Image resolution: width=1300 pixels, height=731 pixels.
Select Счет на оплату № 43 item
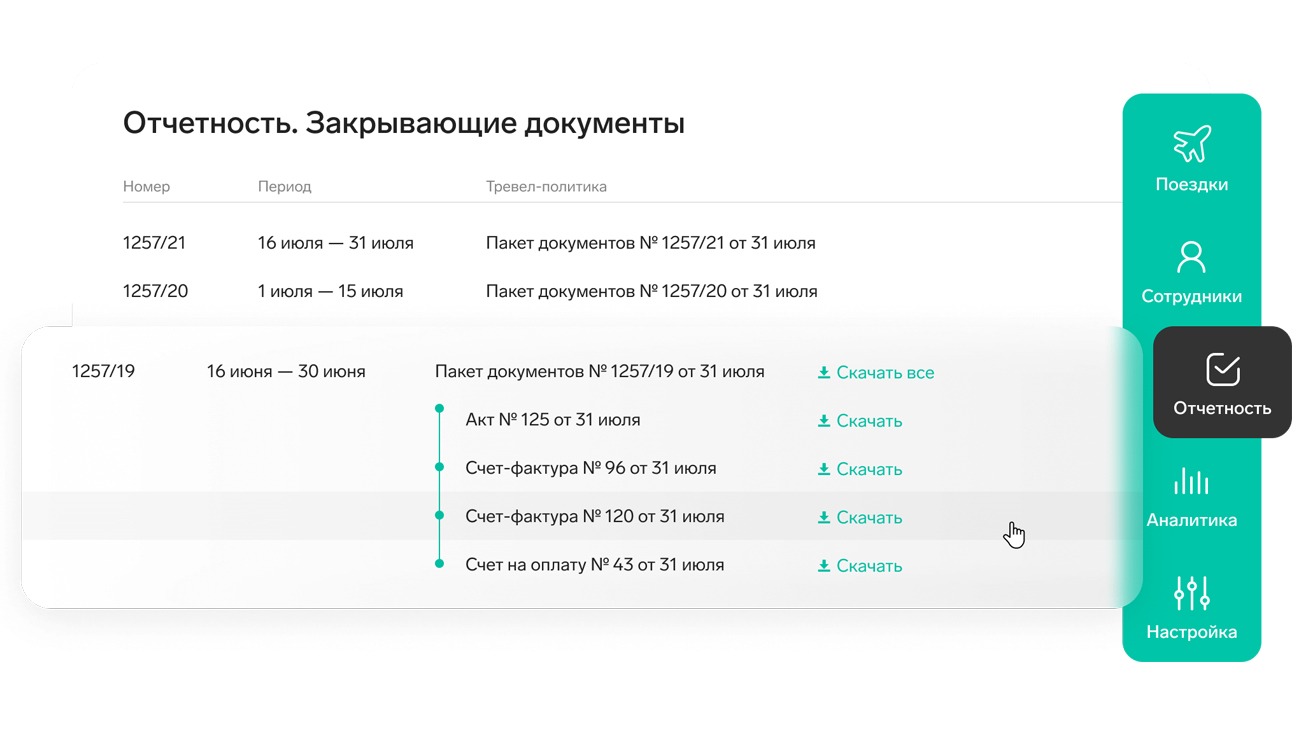pos(594,565)
